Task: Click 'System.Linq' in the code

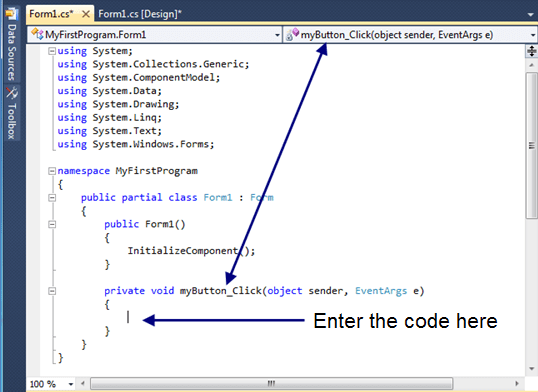Action: coord(125,118)
